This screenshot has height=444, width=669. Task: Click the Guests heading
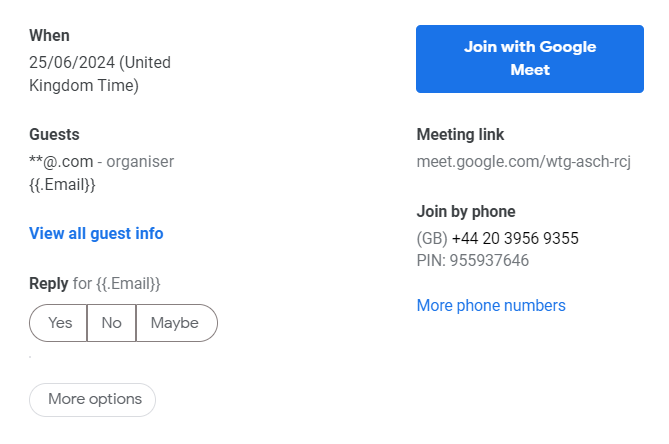pyautogui.click(x=54, y=134)
